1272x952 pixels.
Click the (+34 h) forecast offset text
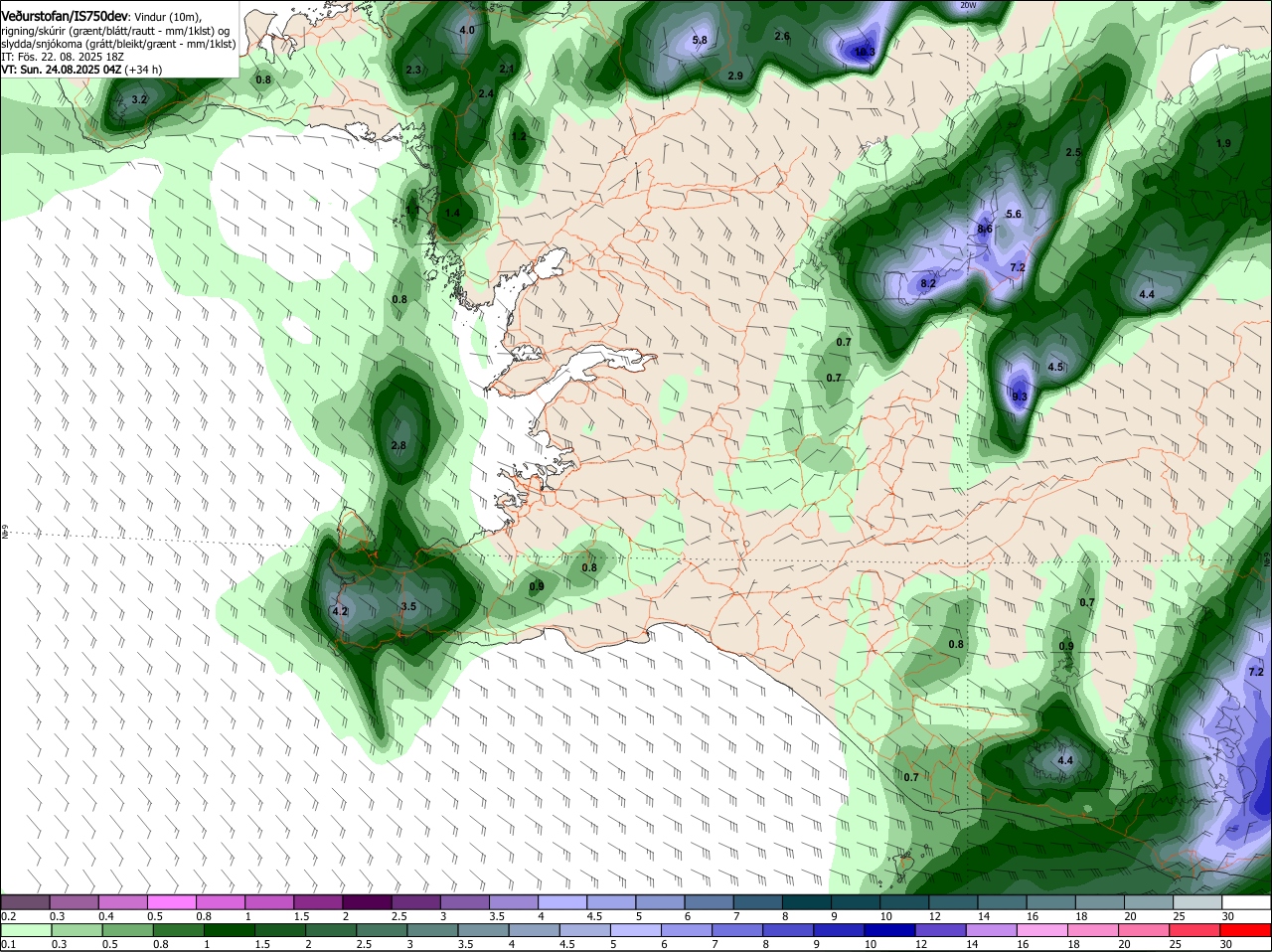[144, 70]
